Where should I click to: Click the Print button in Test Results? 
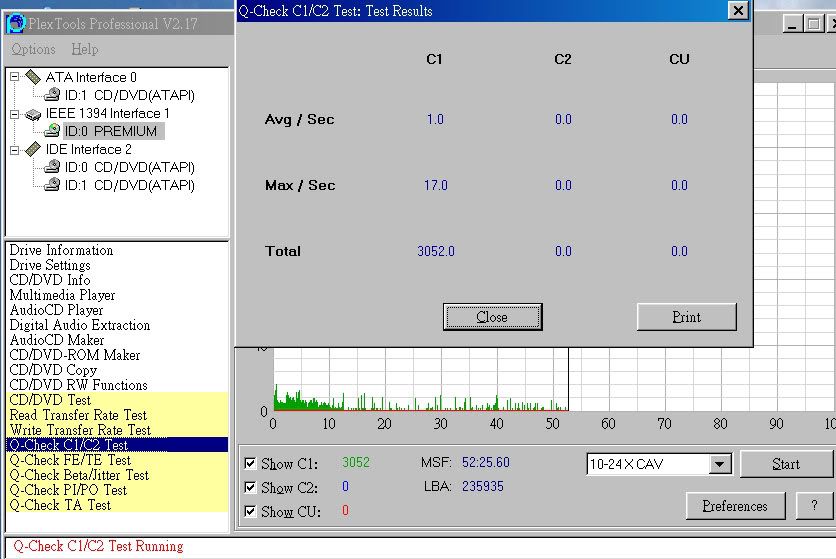coord(687,317)
